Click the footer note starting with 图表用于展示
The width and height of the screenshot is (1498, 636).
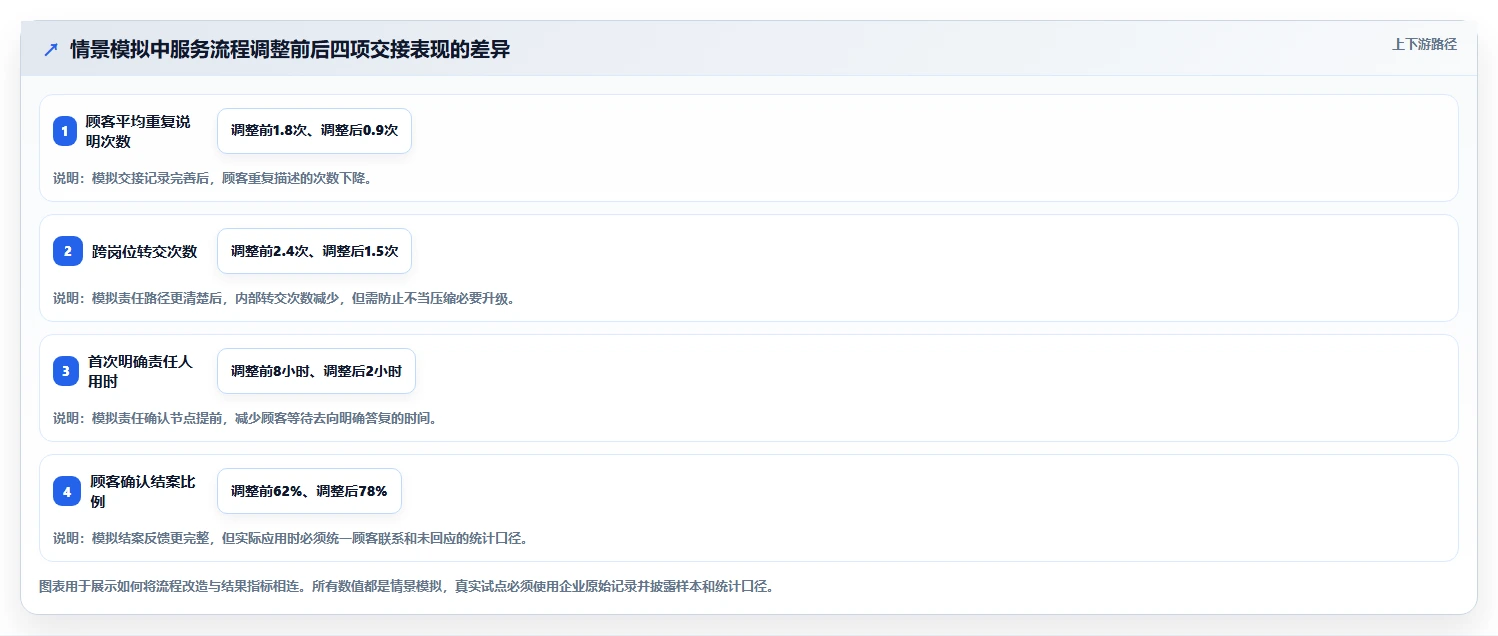pos(406,587)
